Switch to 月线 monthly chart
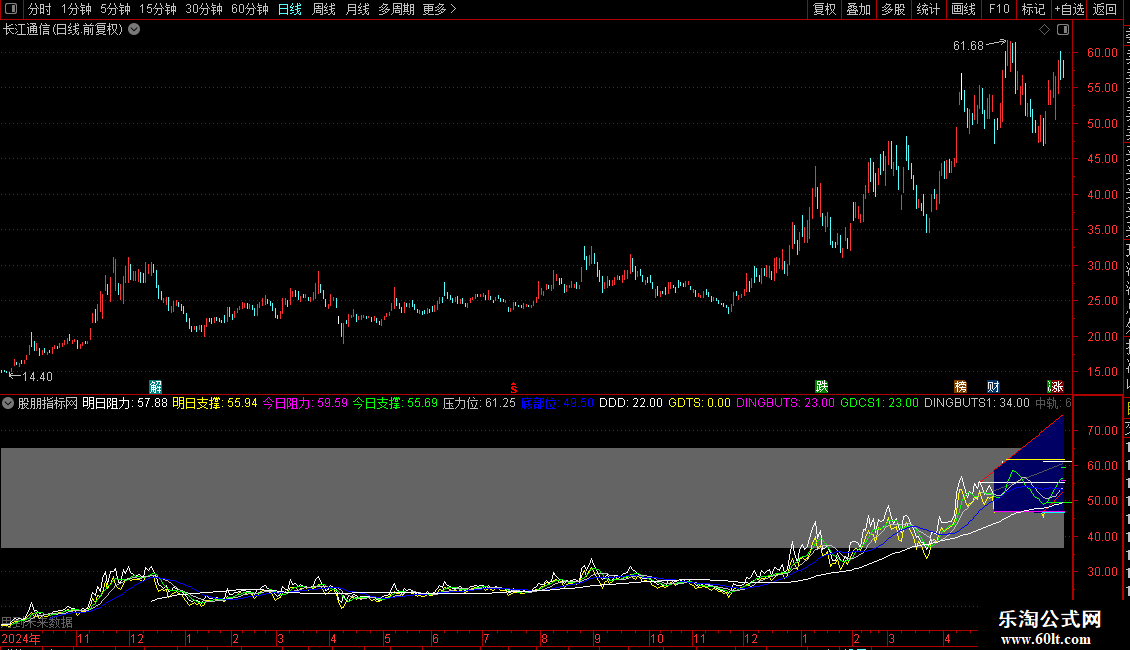 [x=357, y=9]
